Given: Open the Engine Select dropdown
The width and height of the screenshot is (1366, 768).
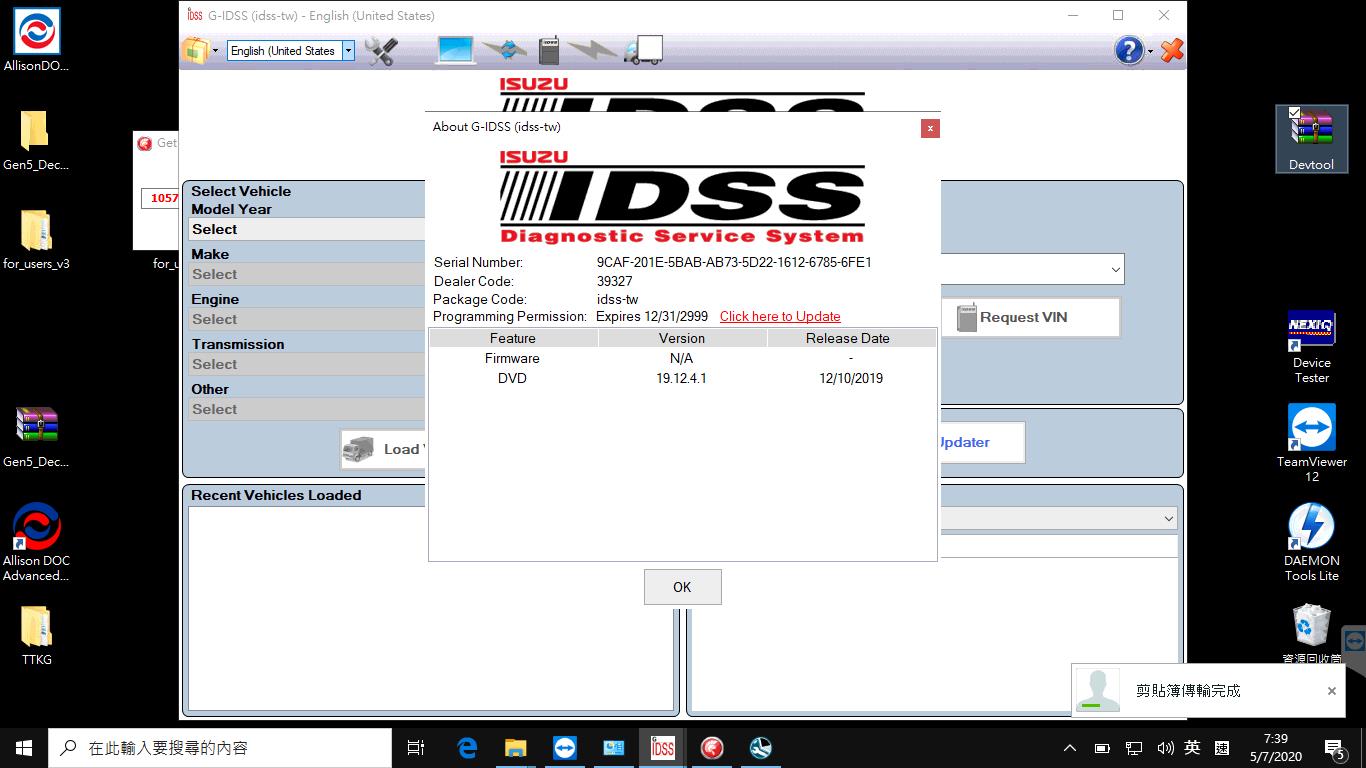Looking at the screenshot, I should click(308, 319).
